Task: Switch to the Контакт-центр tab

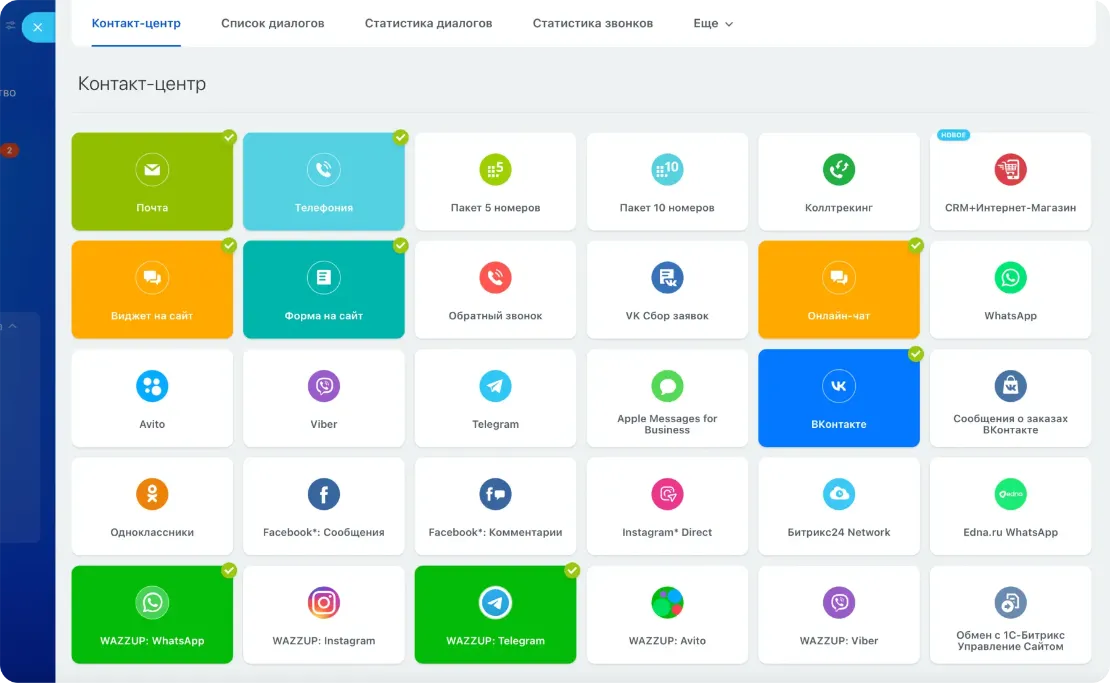Action: pyautogui.click(x=136, y=23)
